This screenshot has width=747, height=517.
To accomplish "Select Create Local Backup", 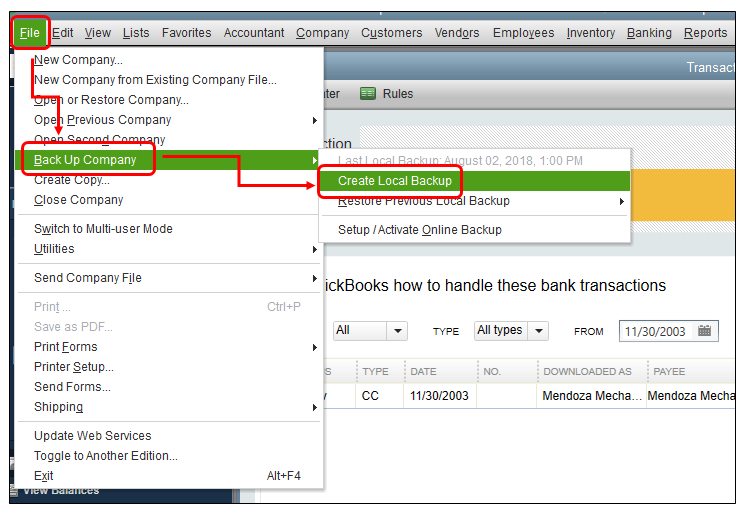I will click(475, 181).
